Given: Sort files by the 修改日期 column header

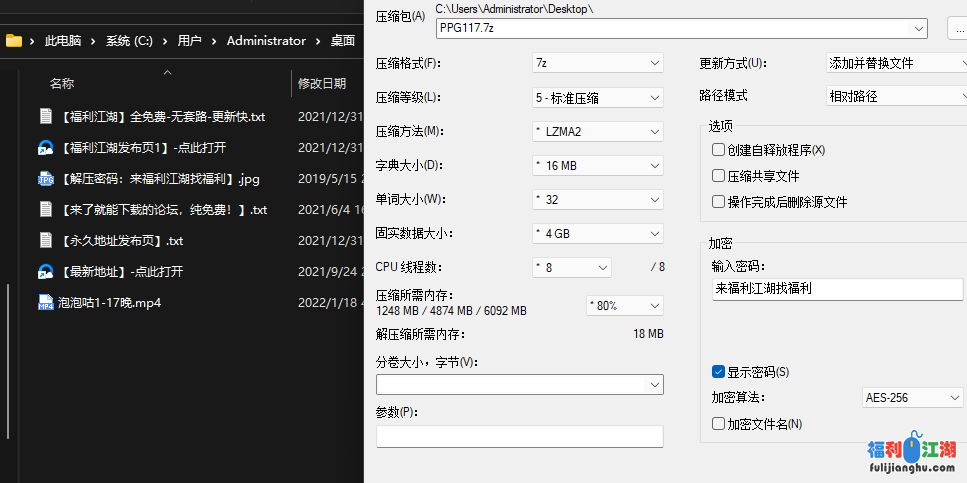Looking at the screenshot, I should pyautogui.click(x=322, y=83).
